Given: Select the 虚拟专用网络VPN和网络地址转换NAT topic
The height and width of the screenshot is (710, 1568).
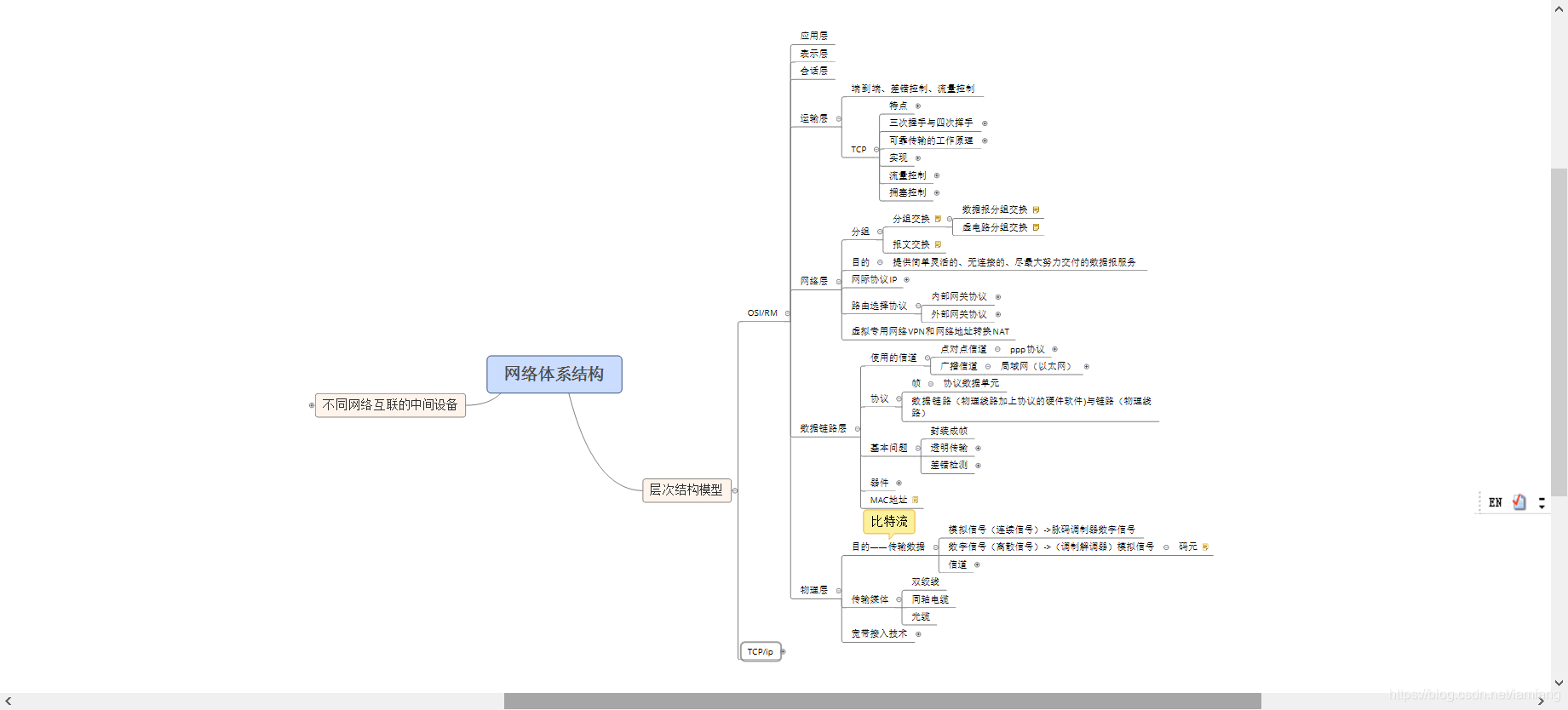Looking at the screenshot, I should (x=930, y=331).
